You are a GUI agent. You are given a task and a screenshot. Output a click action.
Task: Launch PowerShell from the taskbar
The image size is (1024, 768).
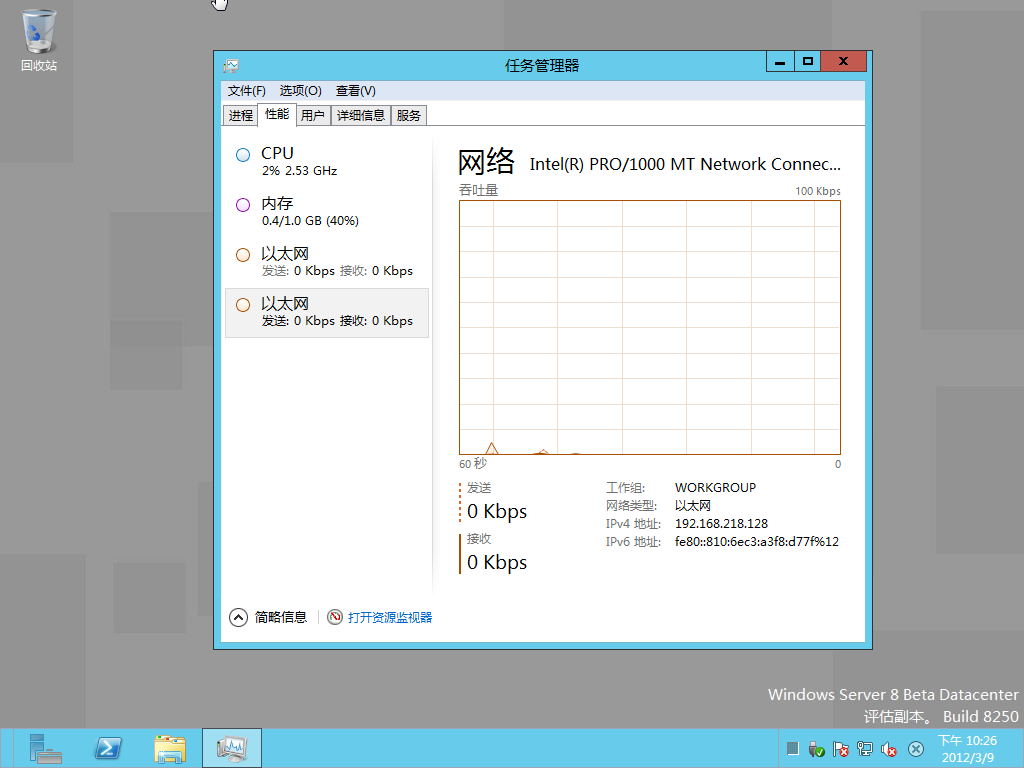click(108, 748)
